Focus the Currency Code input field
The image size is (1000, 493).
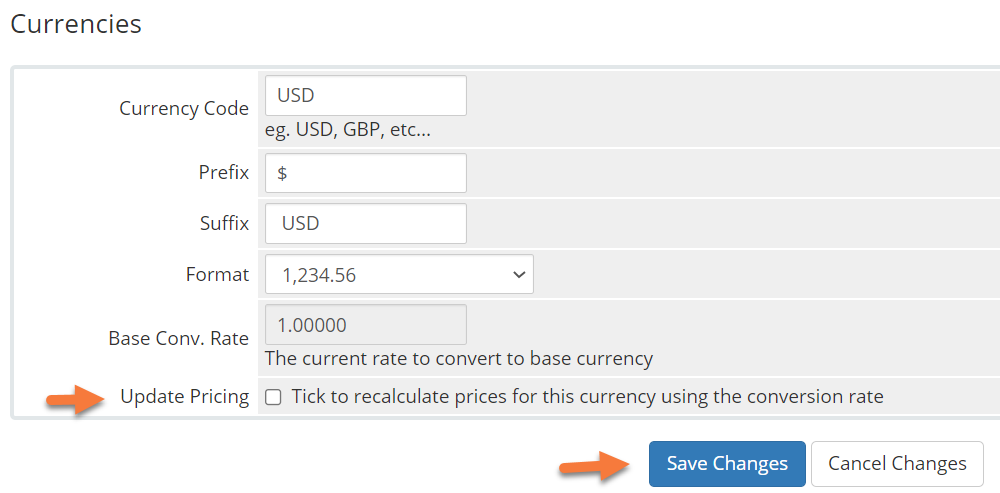(x=365, y=96)
